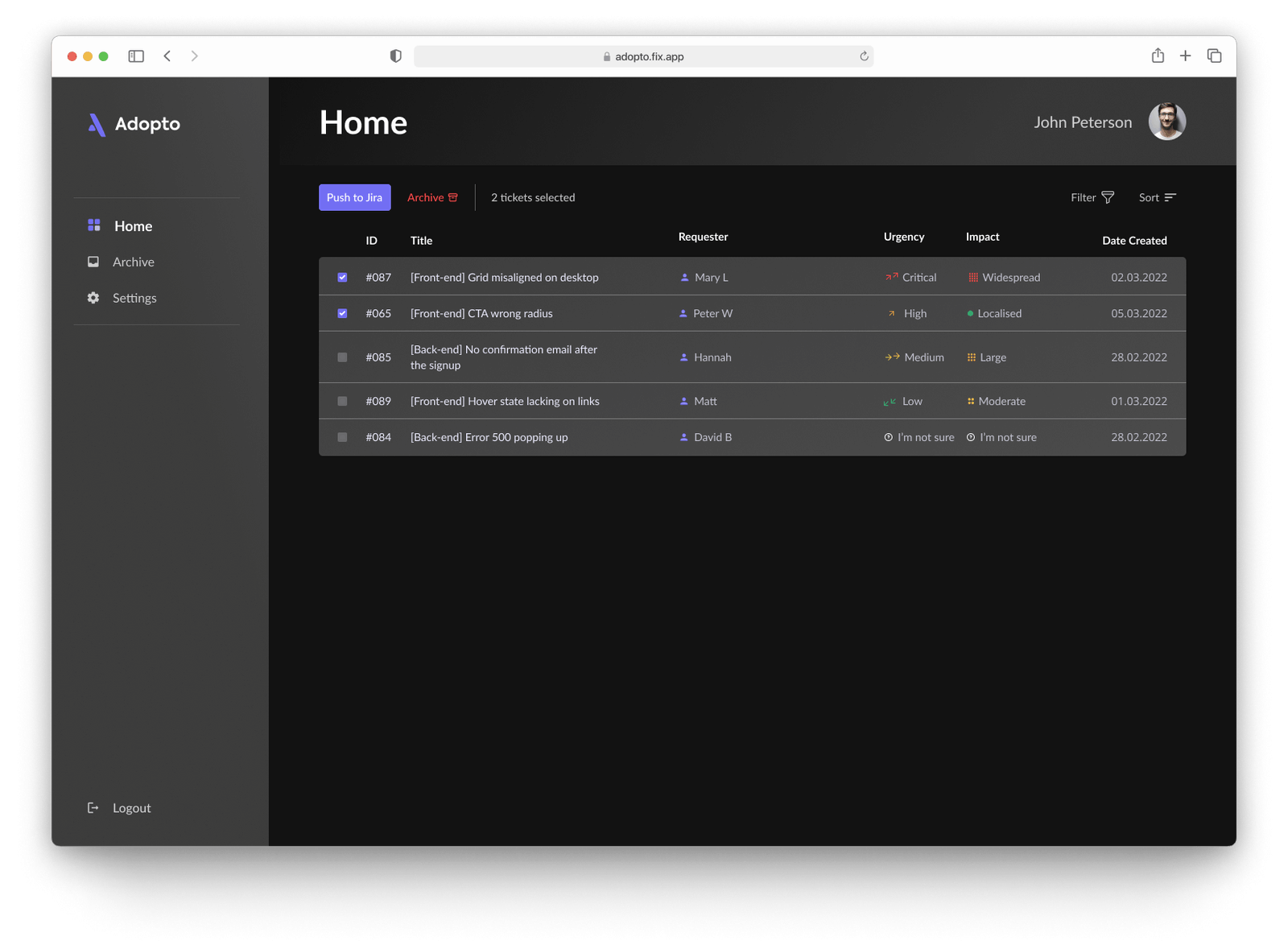Click the Home grid icon in sidebar
This screenshot has height=949, width=1288.
point(94,225)
